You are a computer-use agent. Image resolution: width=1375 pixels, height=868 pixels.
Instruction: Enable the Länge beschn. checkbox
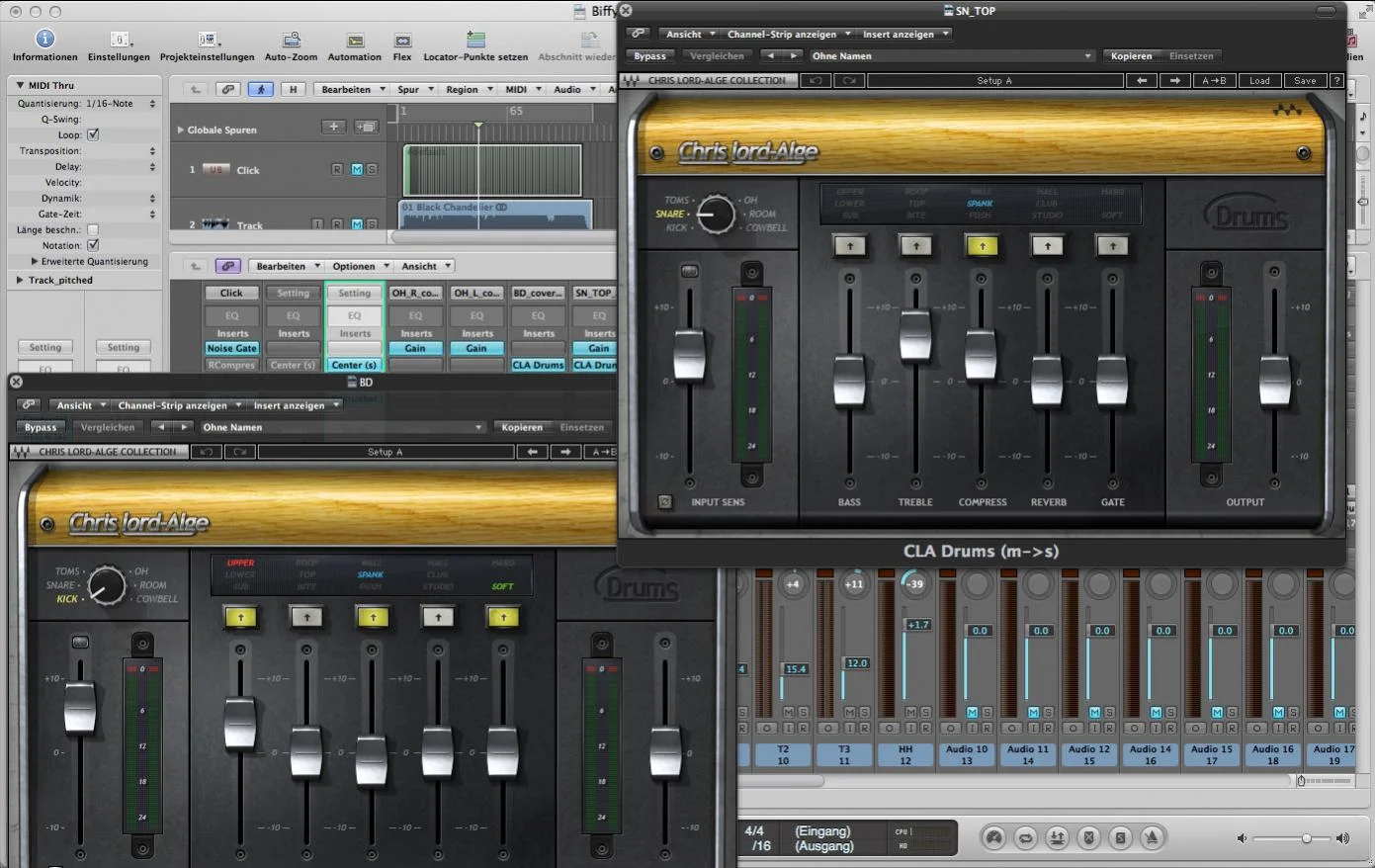pyautogui.click(x=93, y=229)
